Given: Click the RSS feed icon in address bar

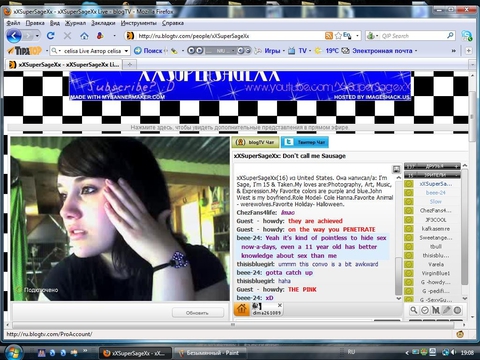Looking at the screenshot, I should (329, 36).
